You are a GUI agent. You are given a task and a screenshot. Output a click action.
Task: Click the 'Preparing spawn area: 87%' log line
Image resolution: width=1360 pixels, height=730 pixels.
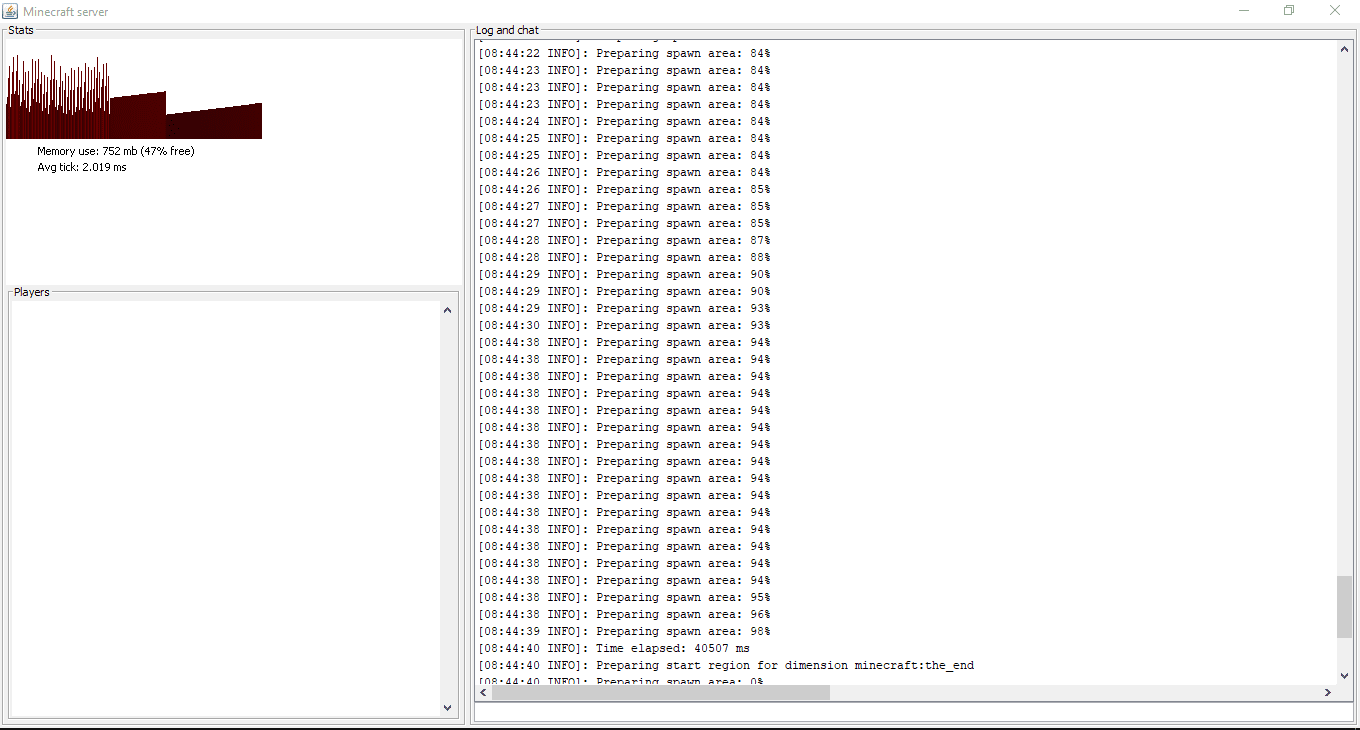tap(624, 240)
